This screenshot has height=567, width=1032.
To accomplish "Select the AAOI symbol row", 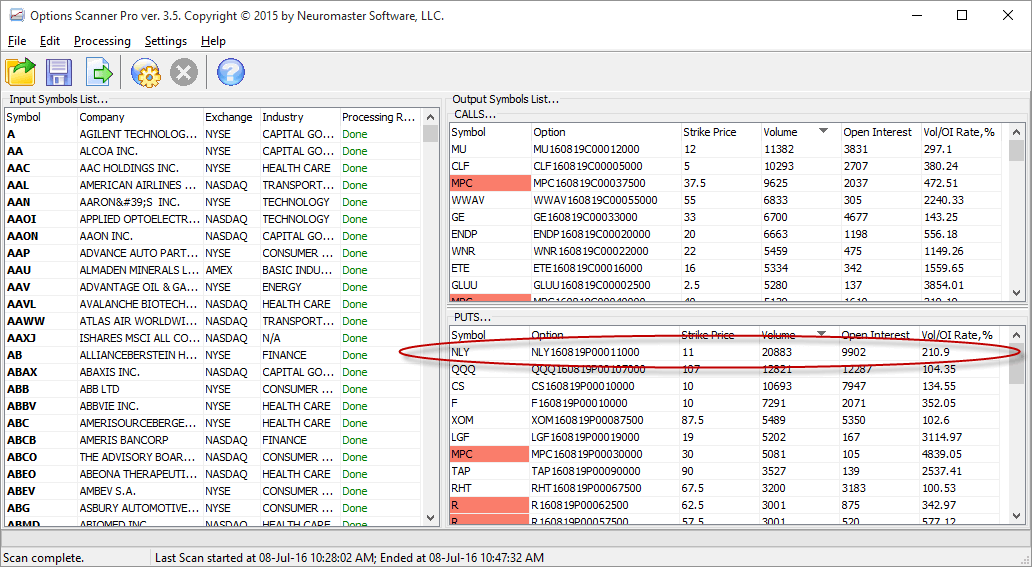I will coord(213,219).
